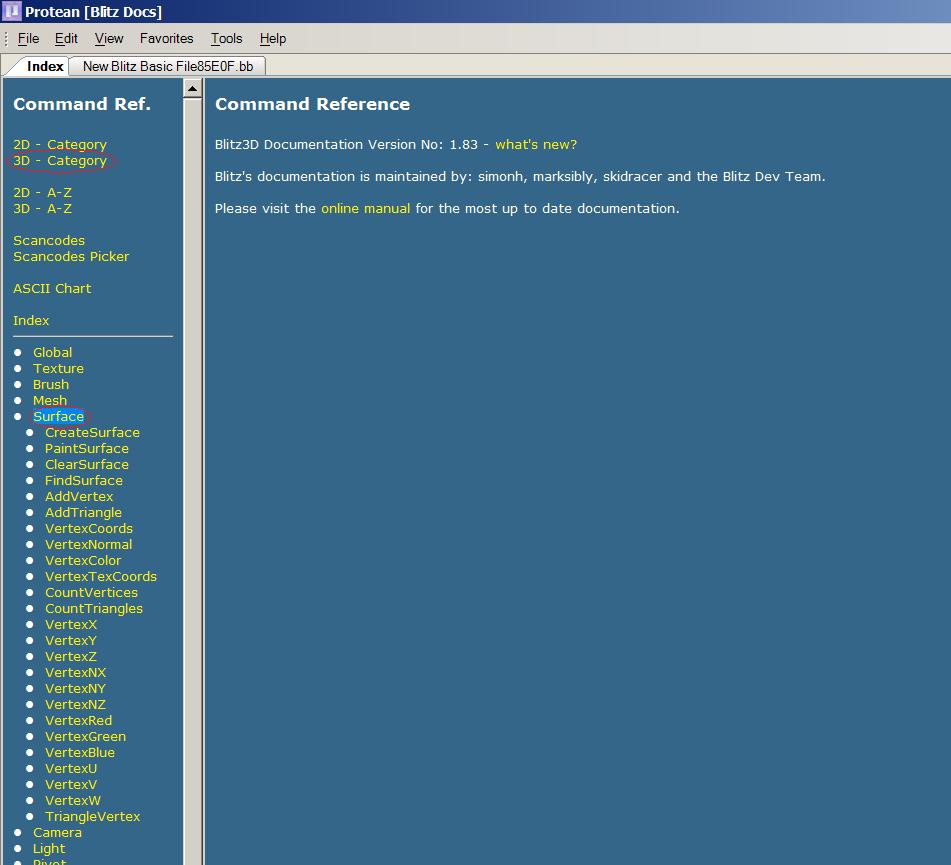The width and height of the screenshot is (951, 865).
Task: Open the 3D - A-Z command list
Action: pyautogui.click(x=42, y=208)
